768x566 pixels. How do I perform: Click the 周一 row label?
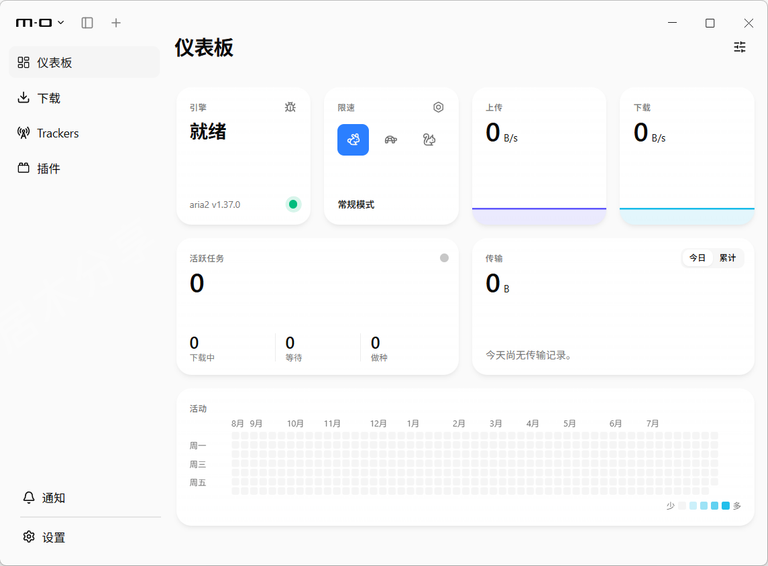[198, 446]
